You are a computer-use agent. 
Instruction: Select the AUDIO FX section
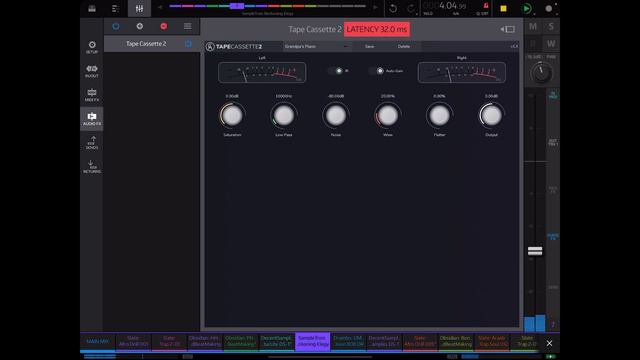(x=92, y=118)
